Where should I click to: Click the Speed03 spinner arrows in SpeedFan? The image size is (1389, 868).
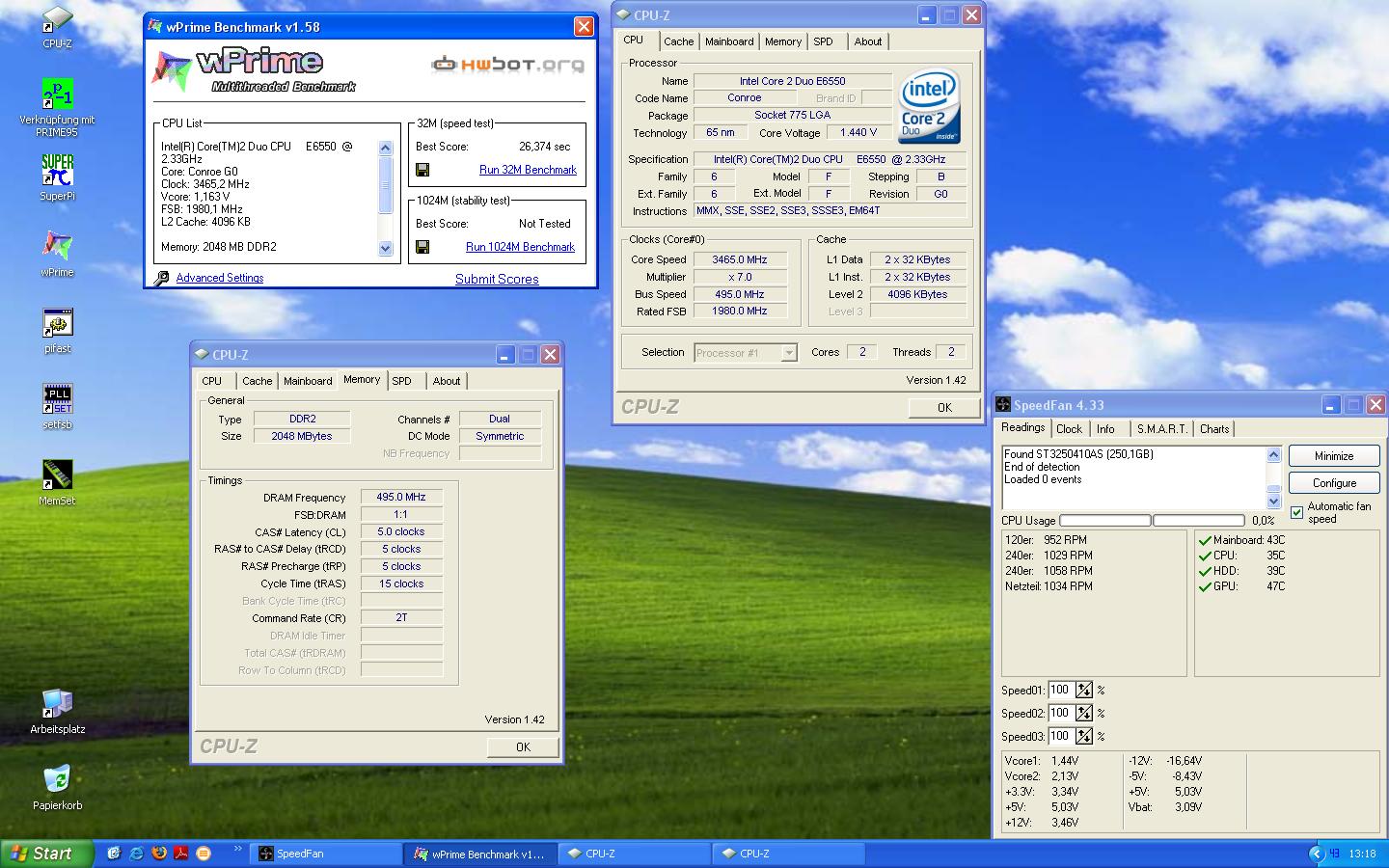click(x=1084, y=736)
